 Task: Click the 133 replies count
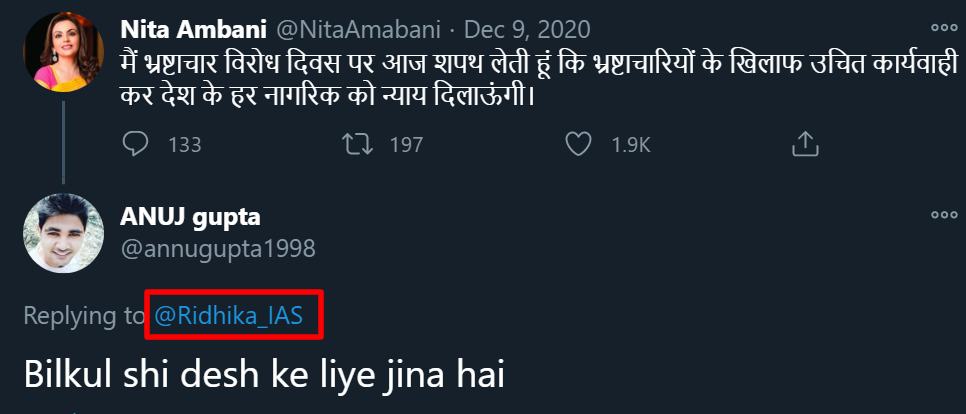(184, 146)
